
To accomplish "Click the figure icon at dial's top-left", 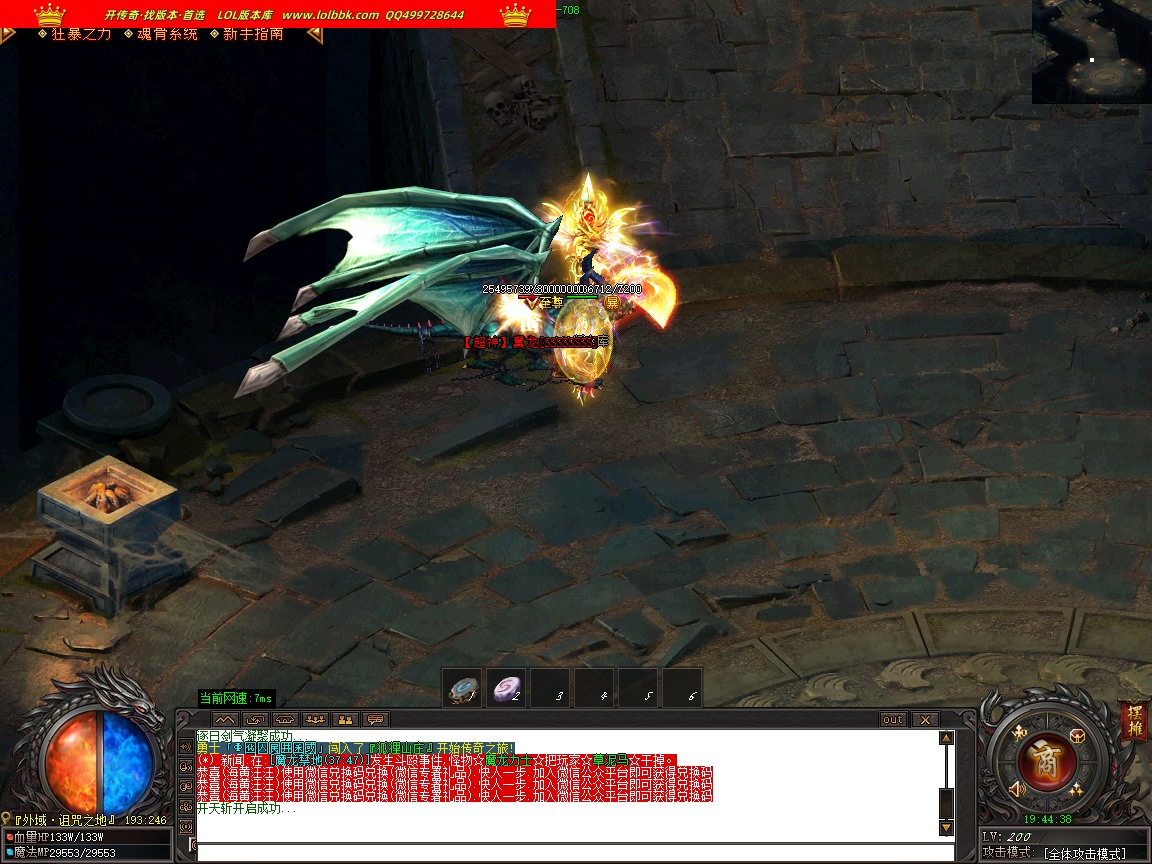I will pos(1018,734).
